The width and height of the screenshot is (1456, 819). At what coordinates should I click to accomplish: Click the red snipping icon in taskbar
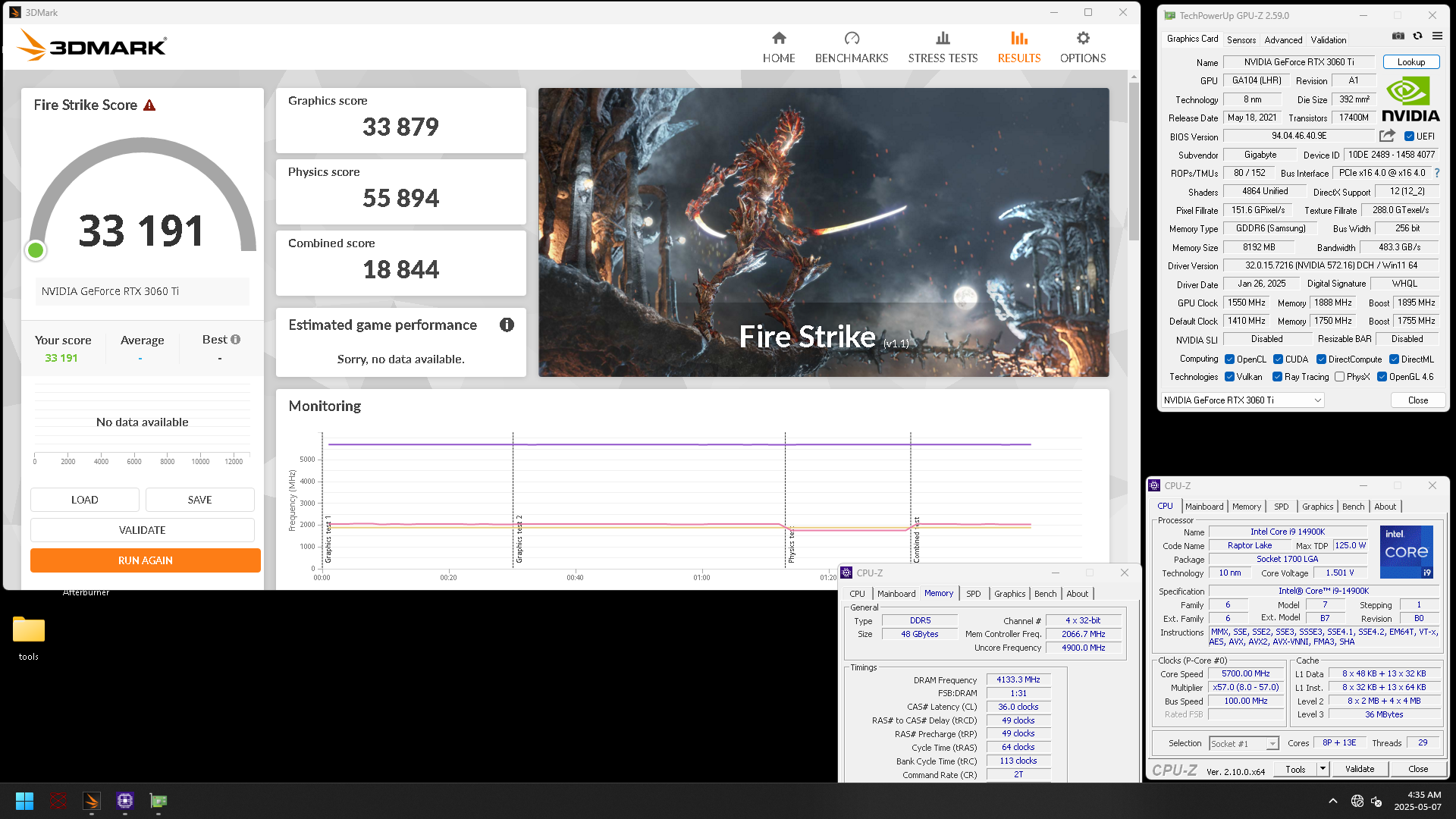tap(58, 801)
